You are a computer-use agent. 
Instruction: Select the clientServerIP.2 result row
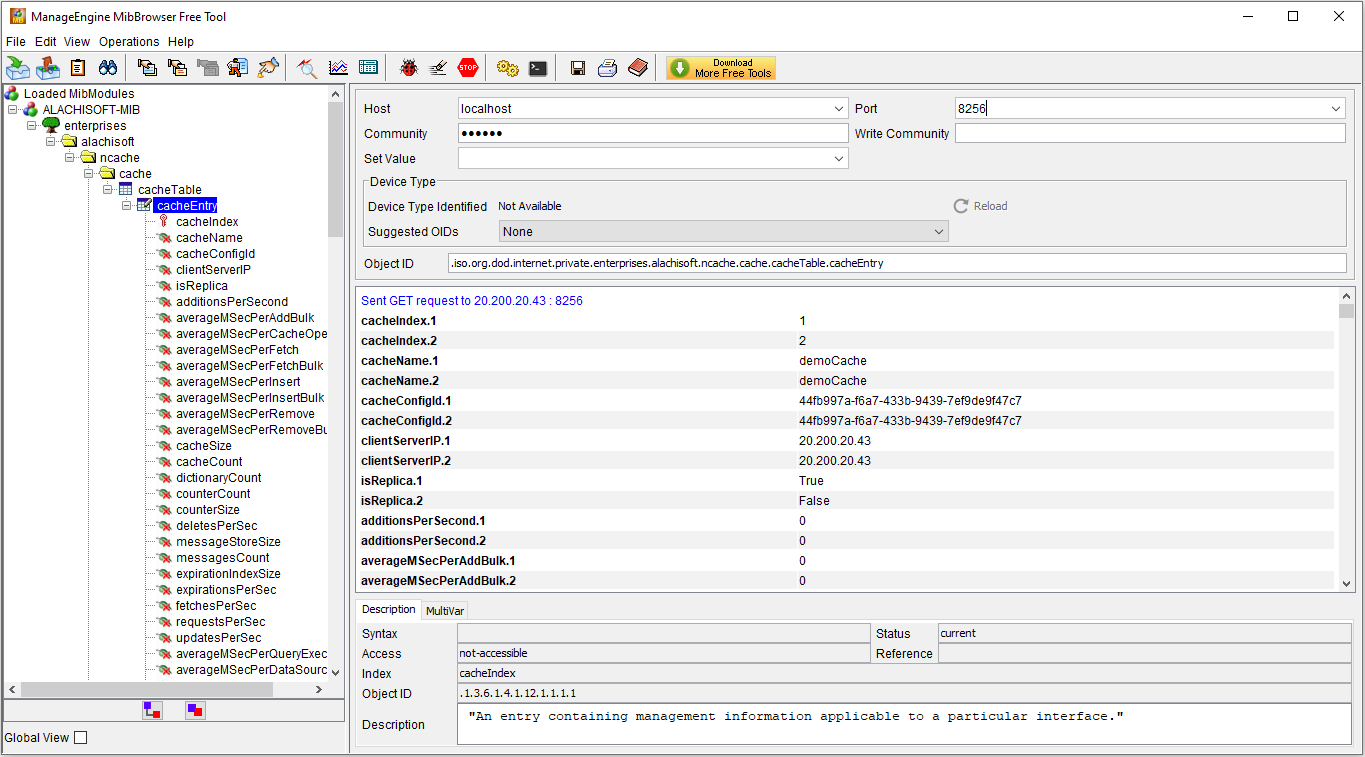[846, 461]
